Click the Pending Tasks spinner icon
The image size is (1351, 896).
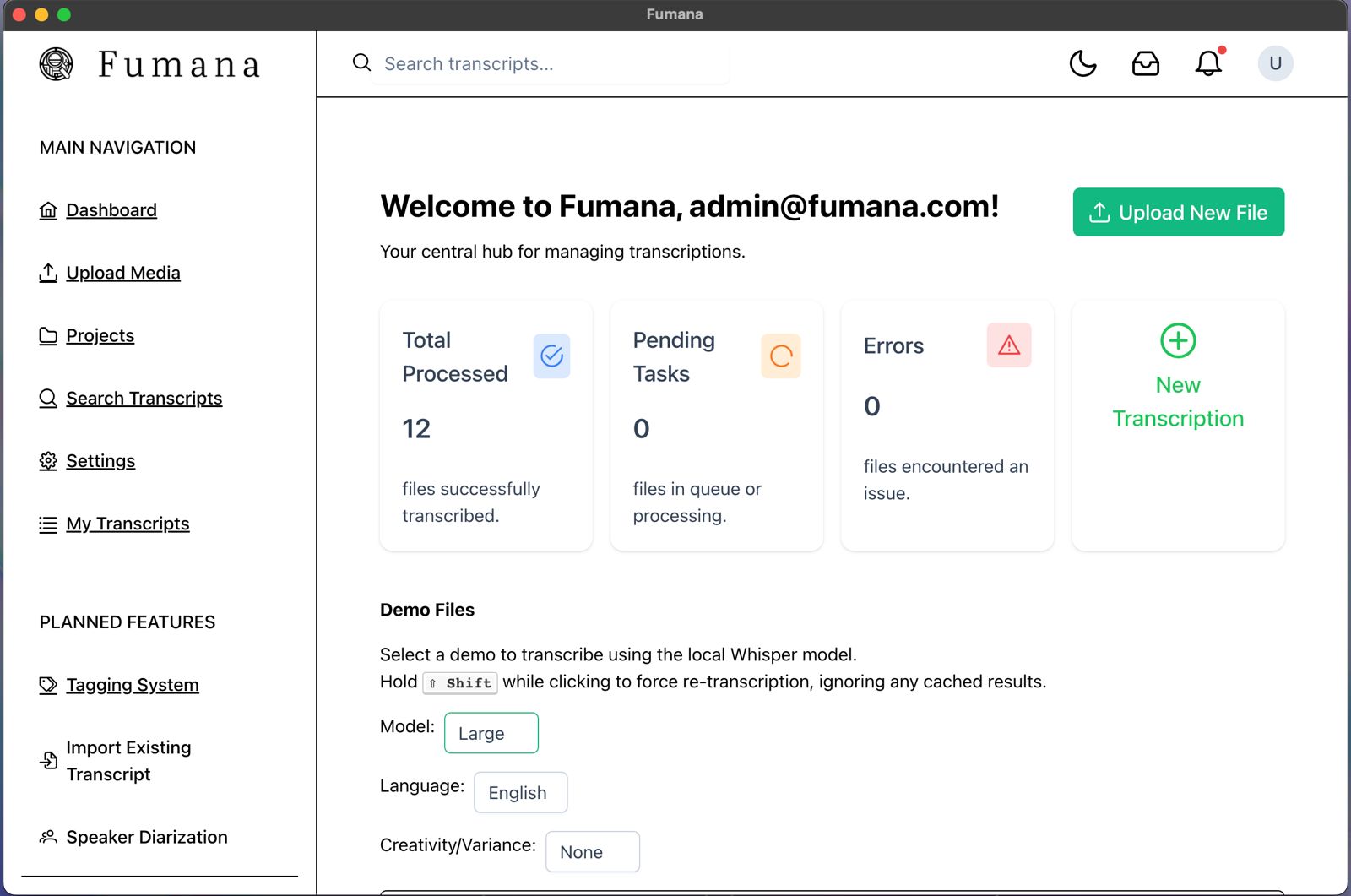[781, 356]
